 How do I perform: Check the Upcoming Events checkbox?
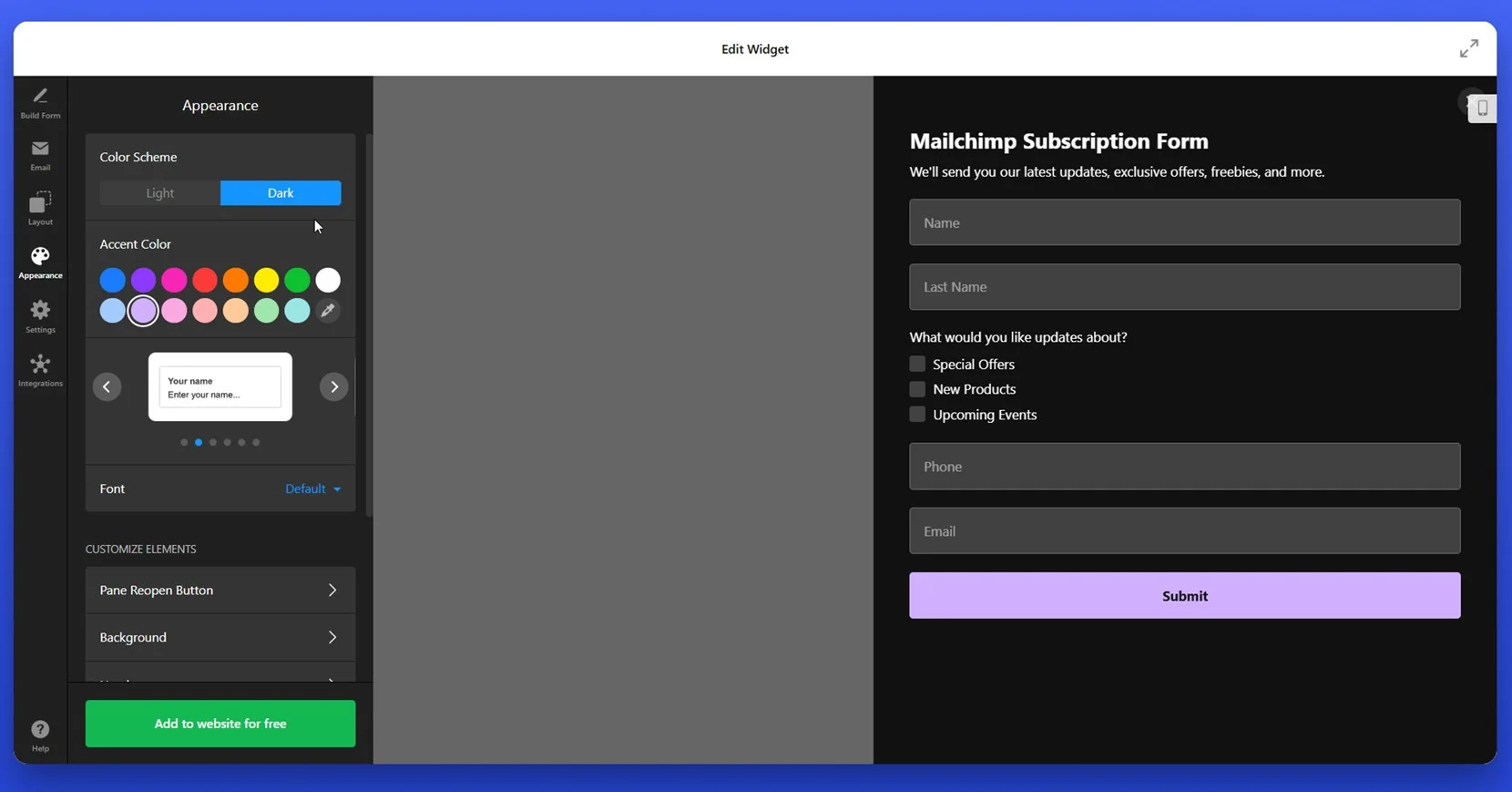tap(917, 415)
